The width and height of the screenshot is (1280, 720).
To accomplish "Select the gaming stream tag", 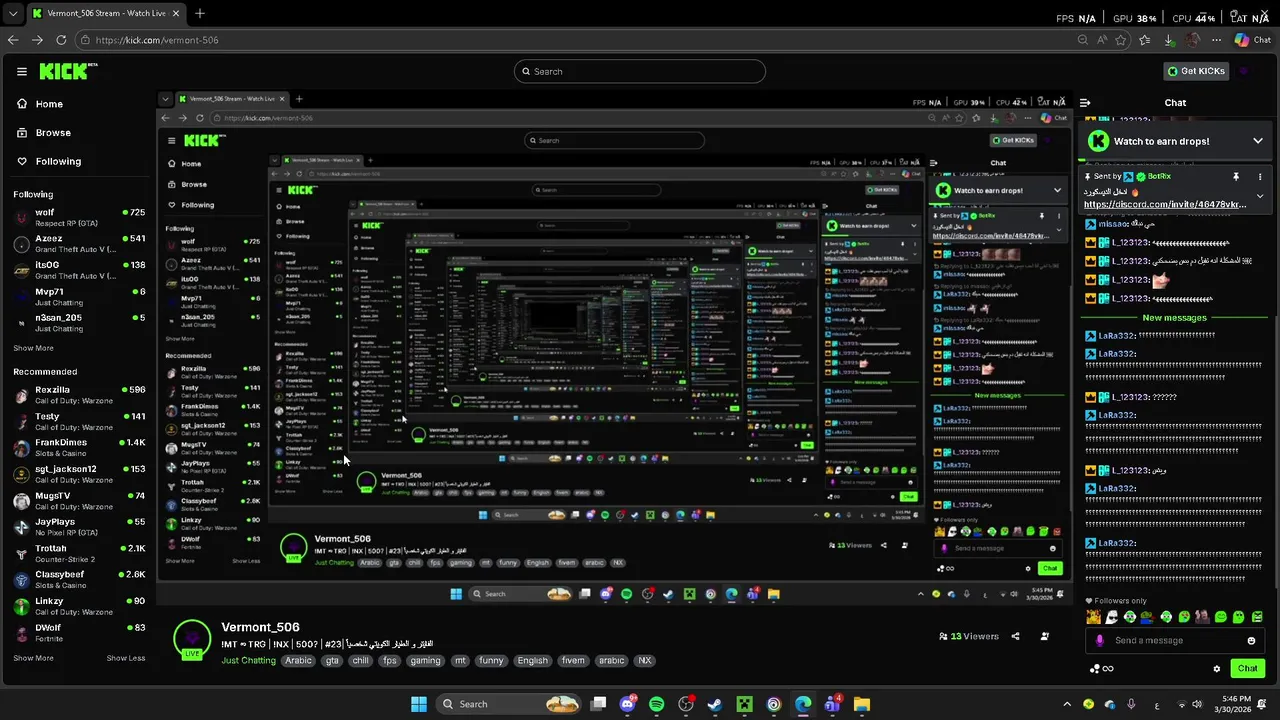I will [x=425, y=661].
